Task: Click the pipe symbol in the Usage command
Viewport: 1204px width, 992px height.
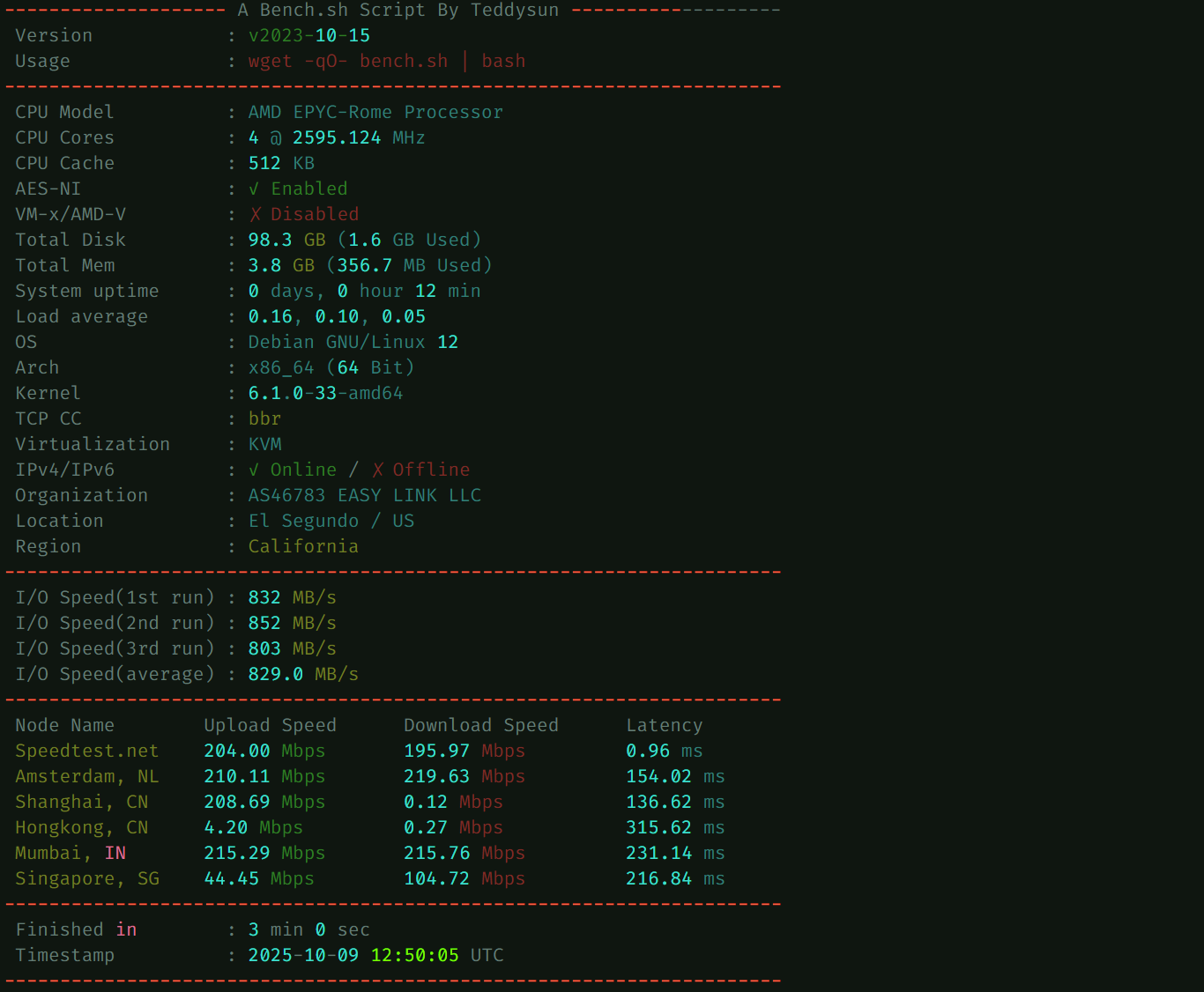Action: (465, 62)
